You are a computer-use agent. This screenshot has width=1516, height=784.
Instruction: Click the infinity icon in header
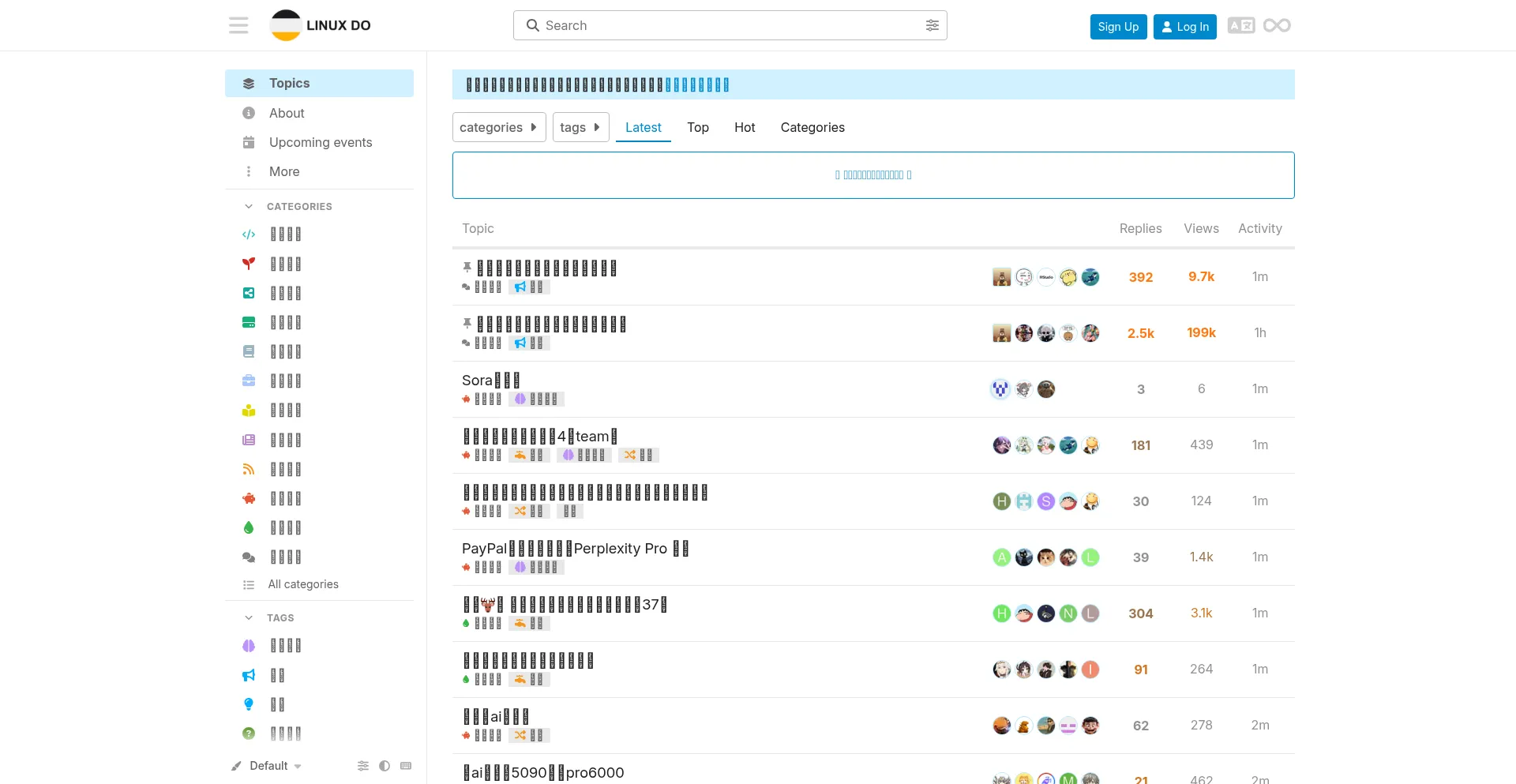click(x=1276, y=25)
